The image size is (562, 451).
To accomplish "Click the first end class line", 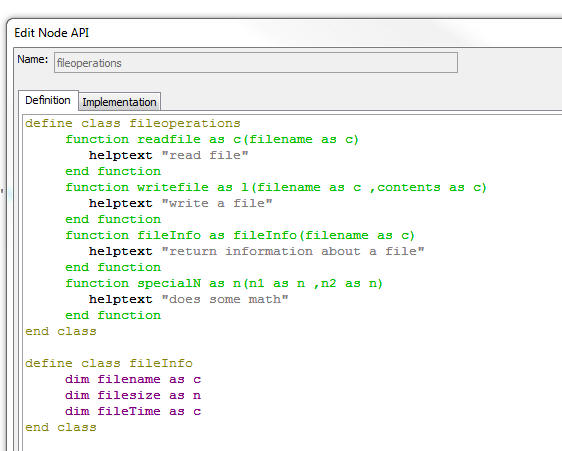I will [x=61, y=331].
